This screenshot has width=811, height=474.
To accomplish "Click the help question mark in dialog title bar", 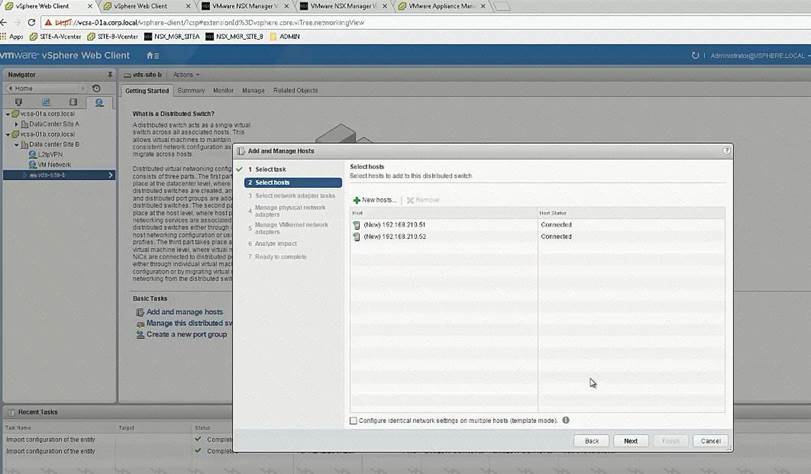I will (725, 149).
